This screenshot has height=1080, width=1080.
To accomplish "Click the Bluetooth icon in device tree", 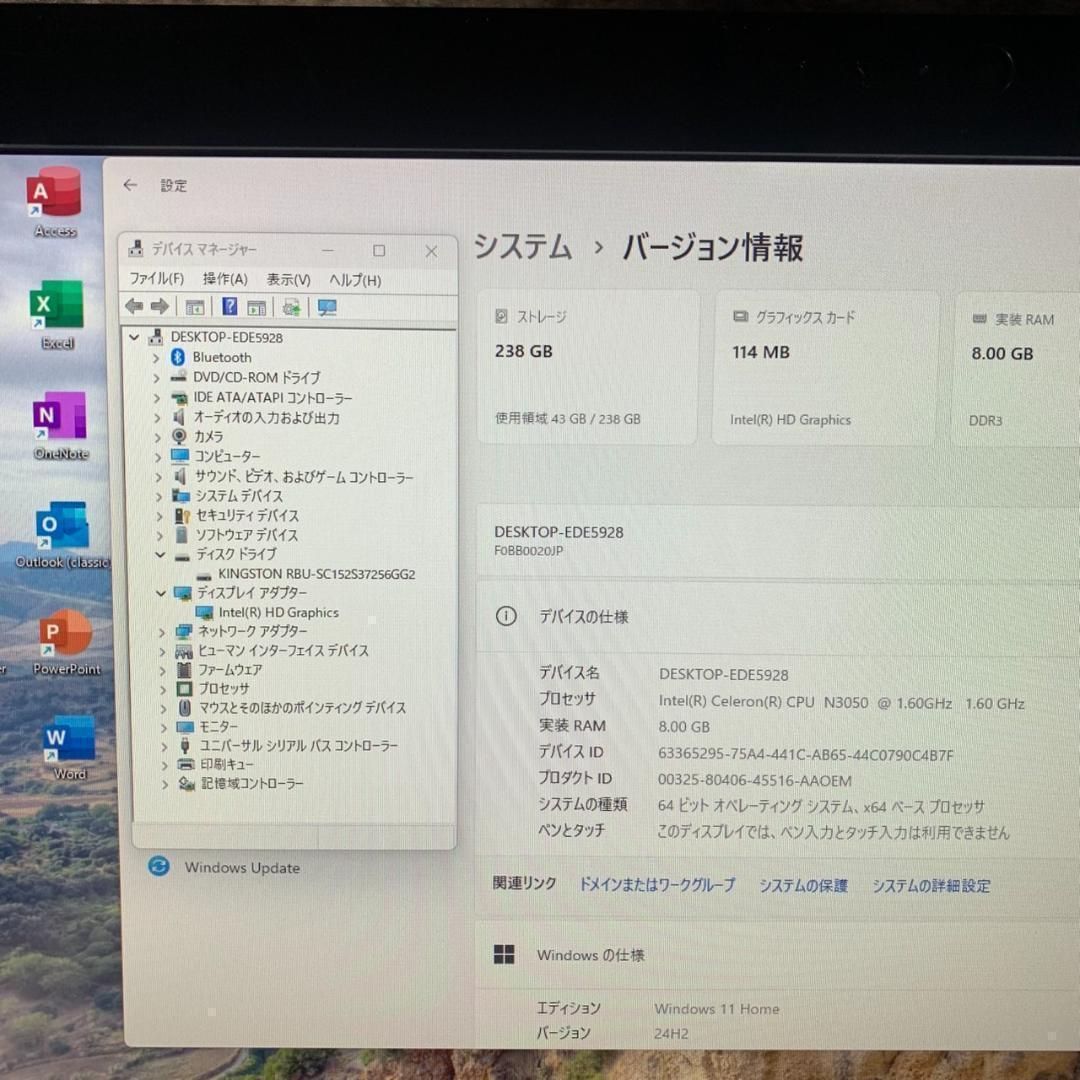I will (178, 357).
